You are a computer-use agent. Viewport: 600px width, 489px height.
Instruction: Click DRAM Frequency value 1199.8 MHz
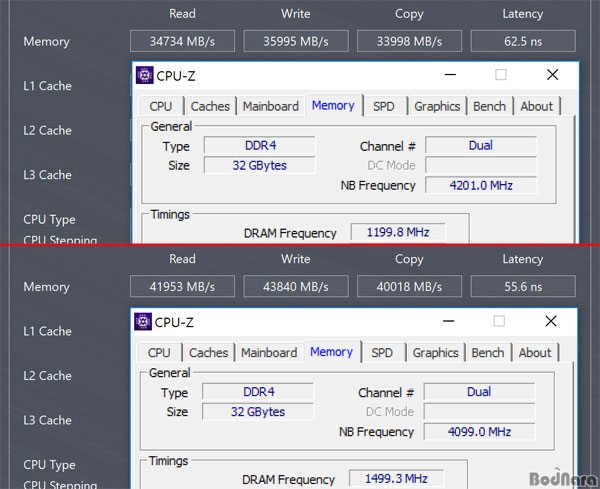tap(398, 233)
